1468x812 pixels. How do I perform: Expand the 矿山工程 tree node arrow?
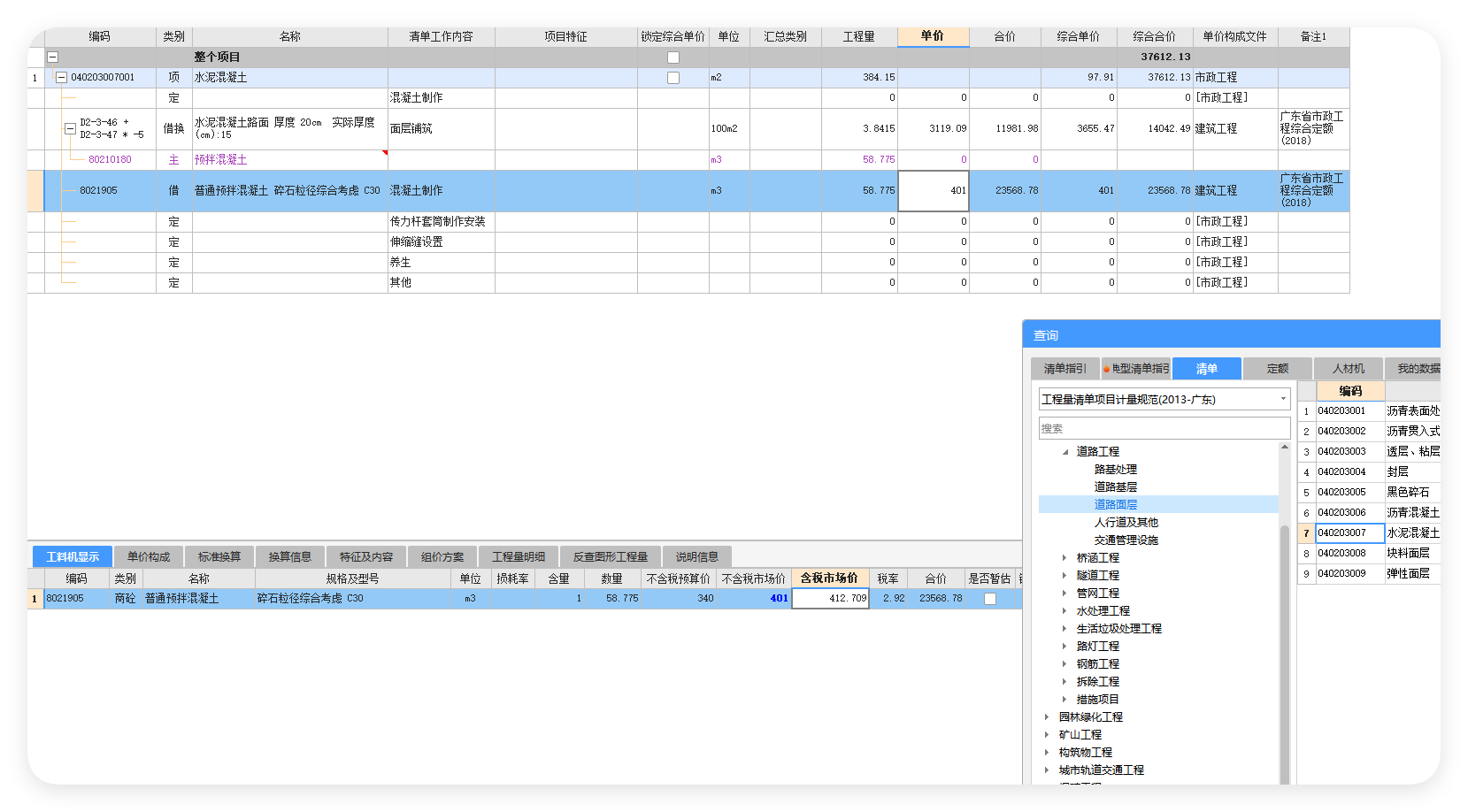[1047, 735]
